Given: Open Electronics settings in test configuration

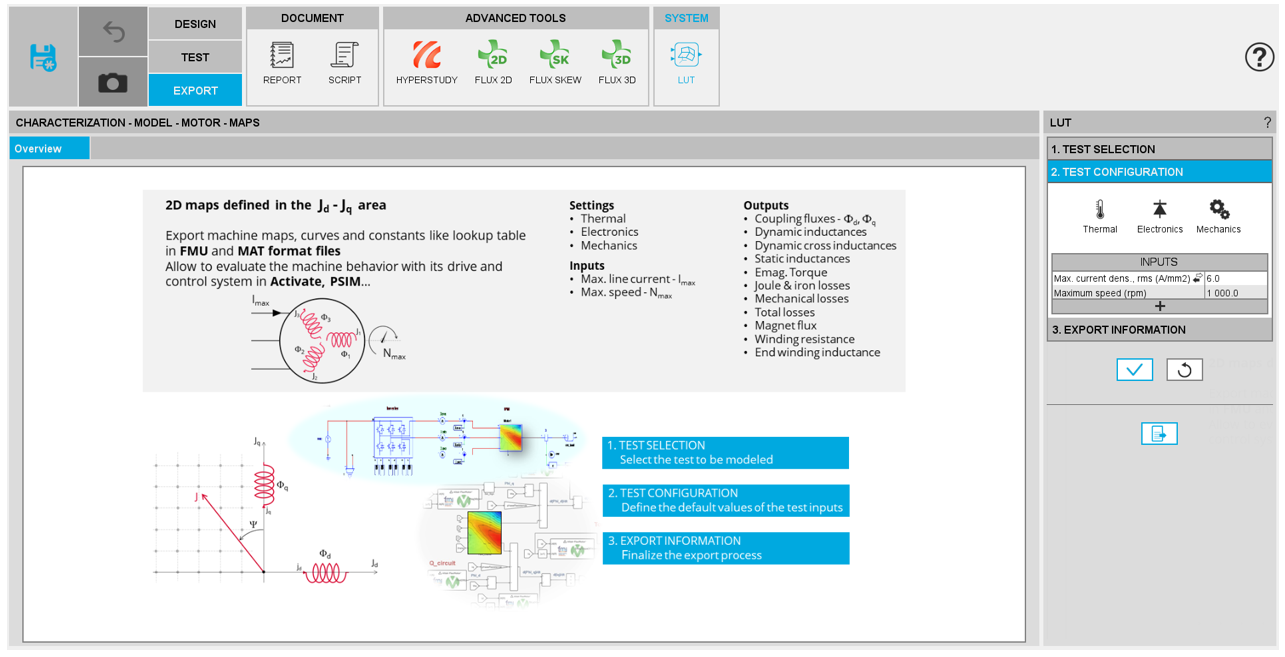Looking at the screenshot, I should coord(1160,216).
